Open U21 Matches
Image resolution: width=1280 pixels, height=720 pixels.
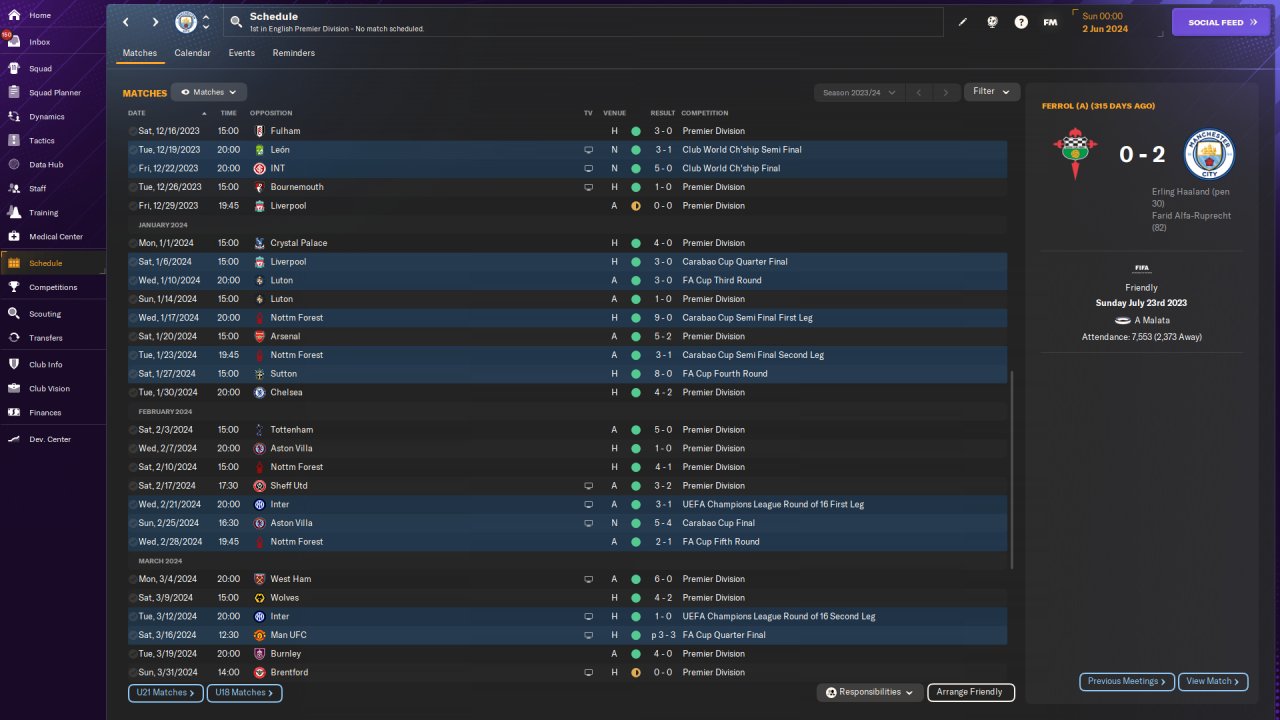[166, 692]
